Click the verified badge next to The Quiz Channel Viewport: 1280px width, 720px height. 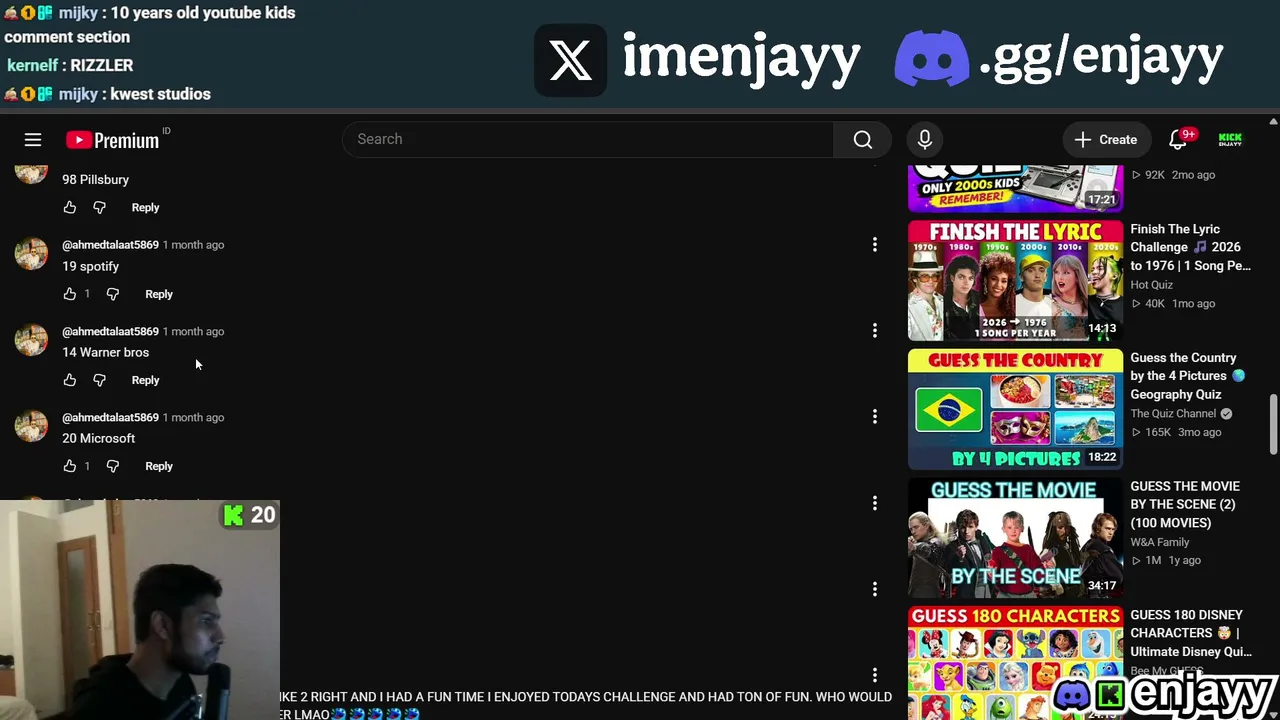[x=1226, y=414]
